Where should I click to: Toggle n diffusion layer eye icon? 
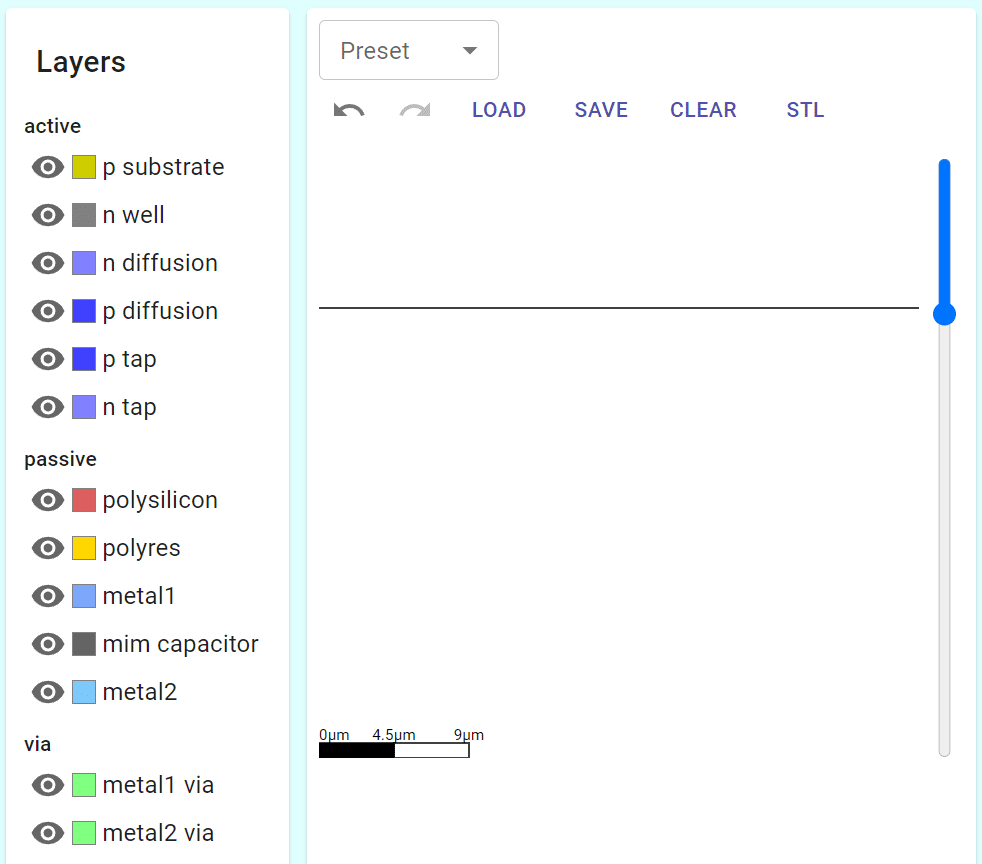pyautogui.click(x=48, y=263)
